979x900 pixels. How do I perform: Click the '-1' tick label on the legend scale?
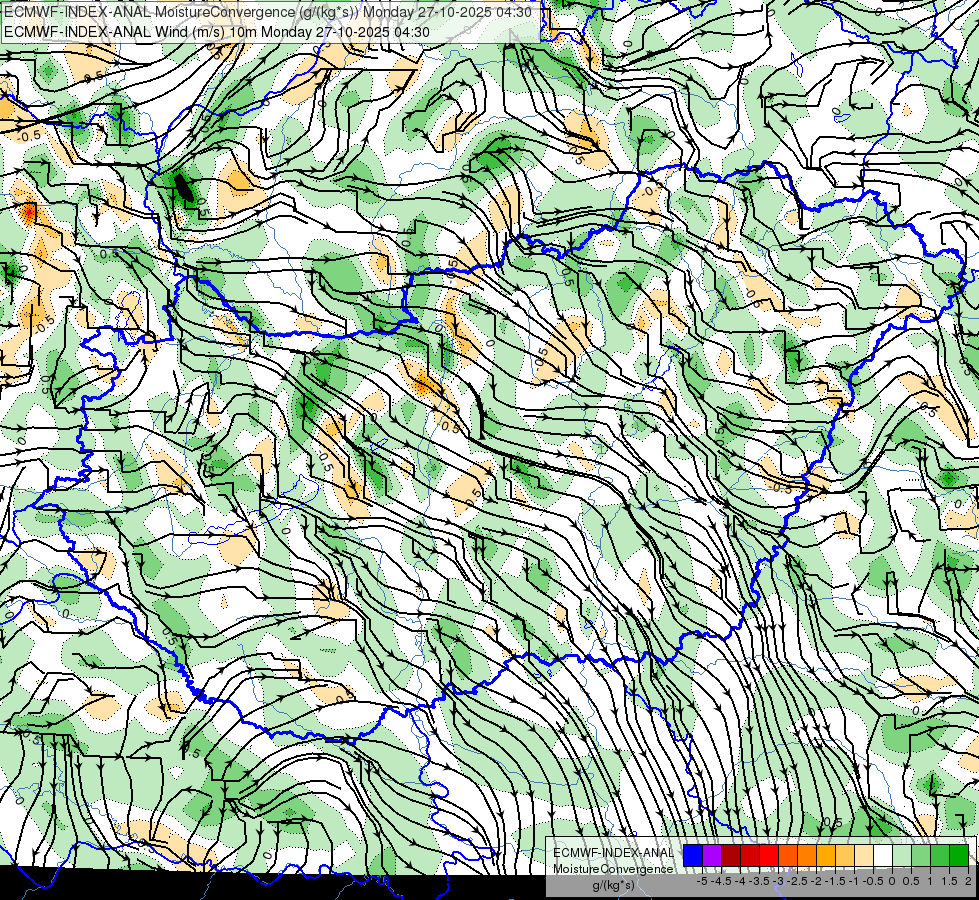[x=854, y=881]
